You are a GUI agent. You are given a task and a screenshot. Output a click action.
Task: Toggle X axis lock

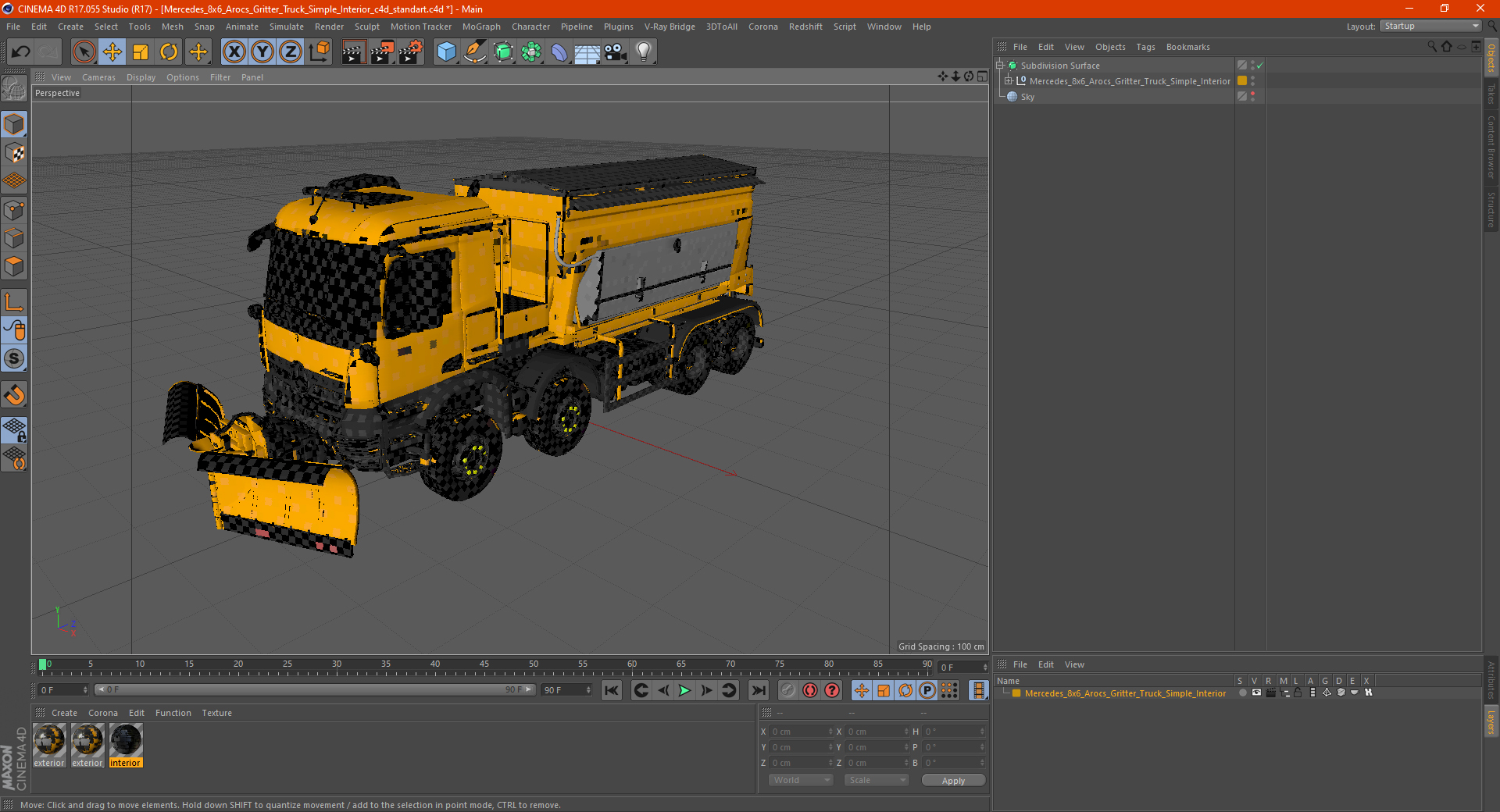[x=234, y=52]
